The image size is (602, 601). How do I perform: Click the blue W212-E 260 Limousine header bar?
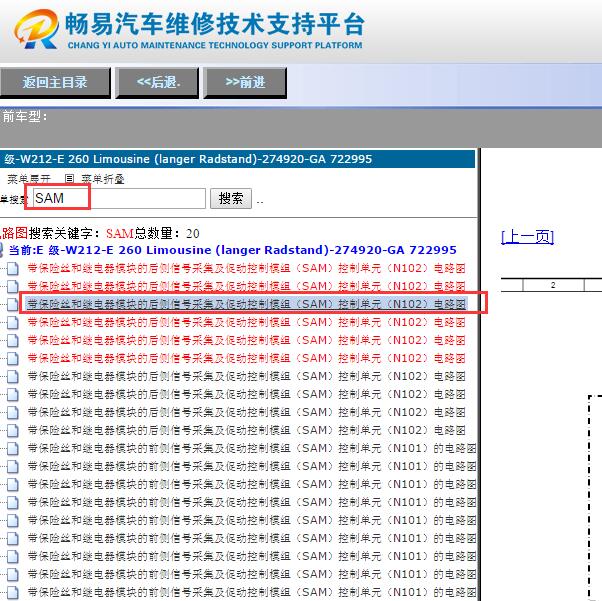(x=237, y=159)
